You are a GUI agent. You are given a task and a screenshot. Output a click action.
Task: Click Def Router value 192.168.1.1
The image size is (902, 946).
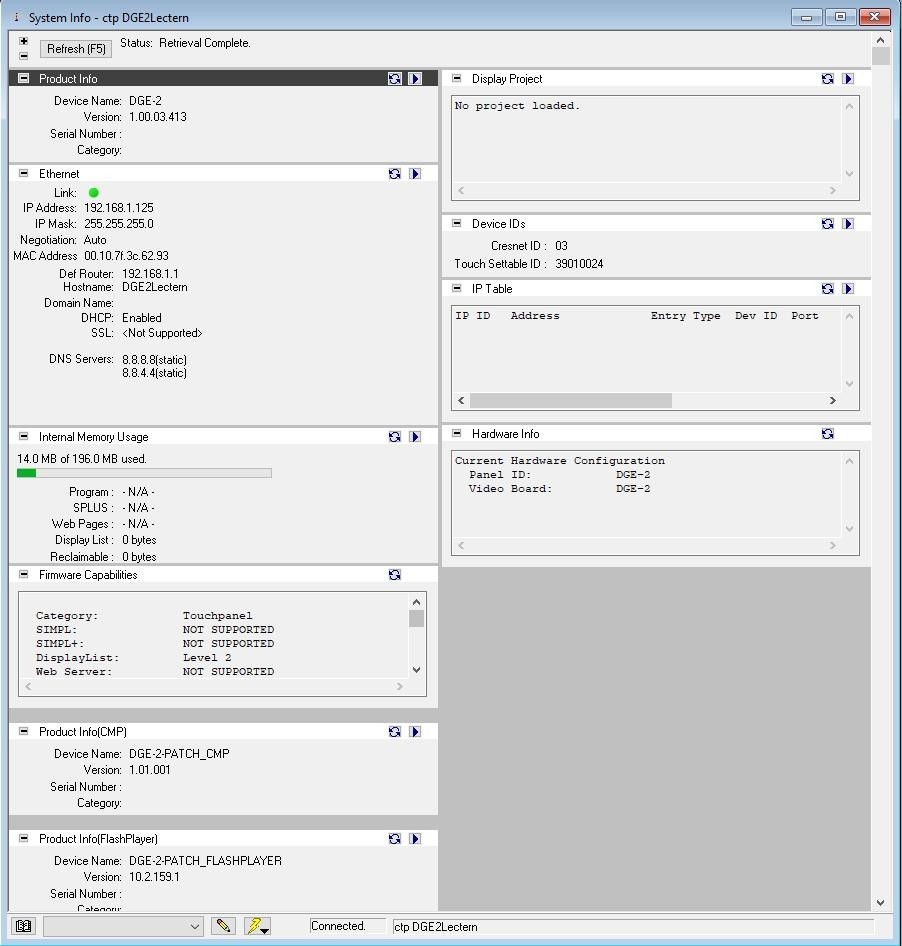tap(150, 274)
